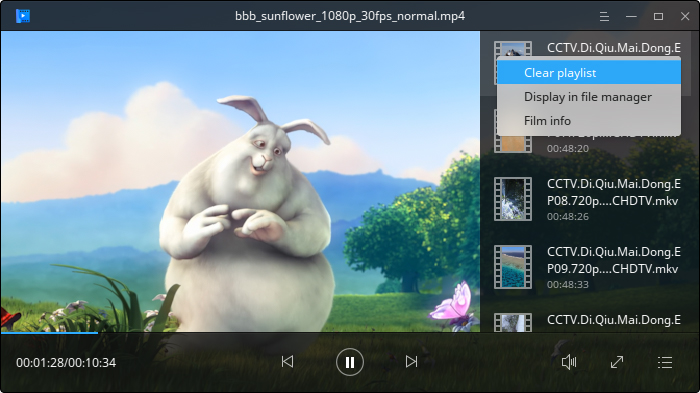Image resolution: width=700 pixels, height=393 pixels.
Task: Click the 00:01:28/00:10:34 time display
Action: 66,363
